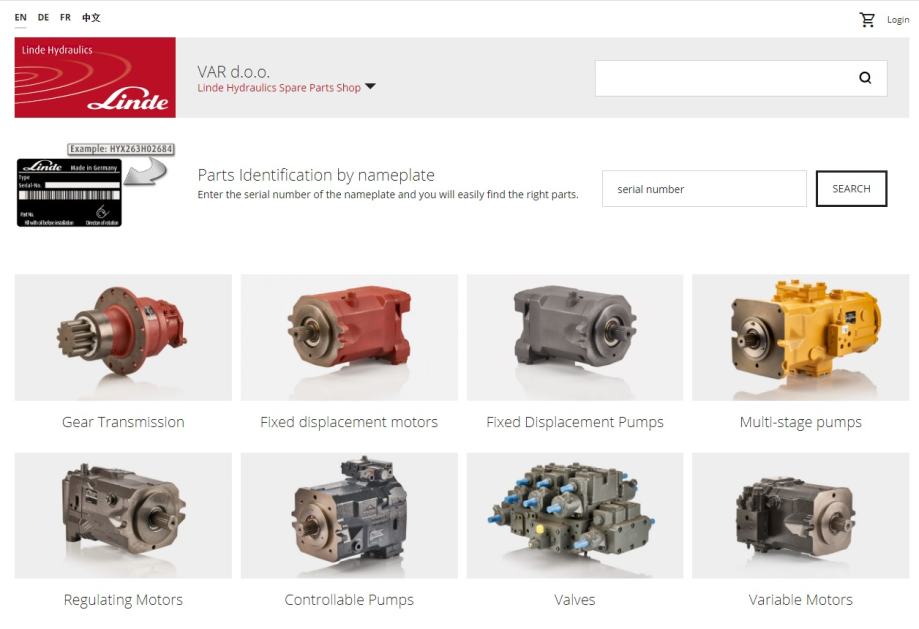Click the Fixed Displacement Pumps label

[x=575, y=422]
